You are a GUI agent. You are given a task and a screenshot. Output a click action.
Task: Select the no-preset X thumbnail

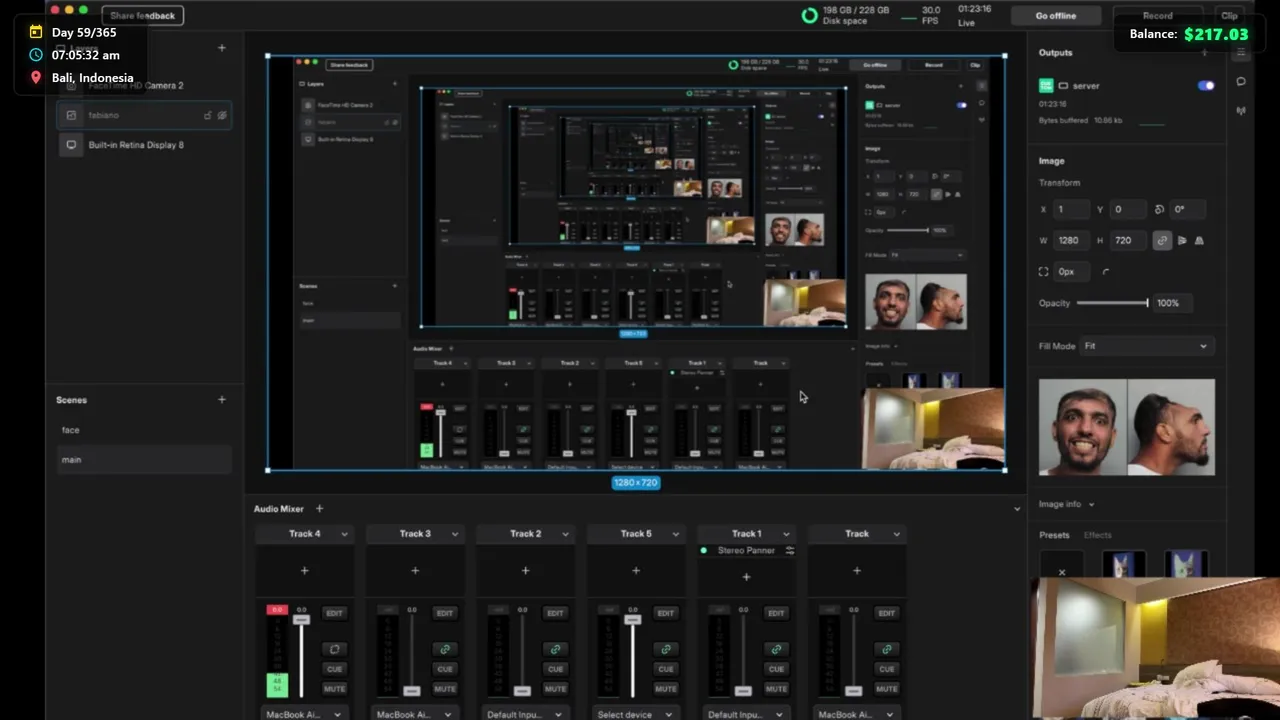coord(1062,565)
